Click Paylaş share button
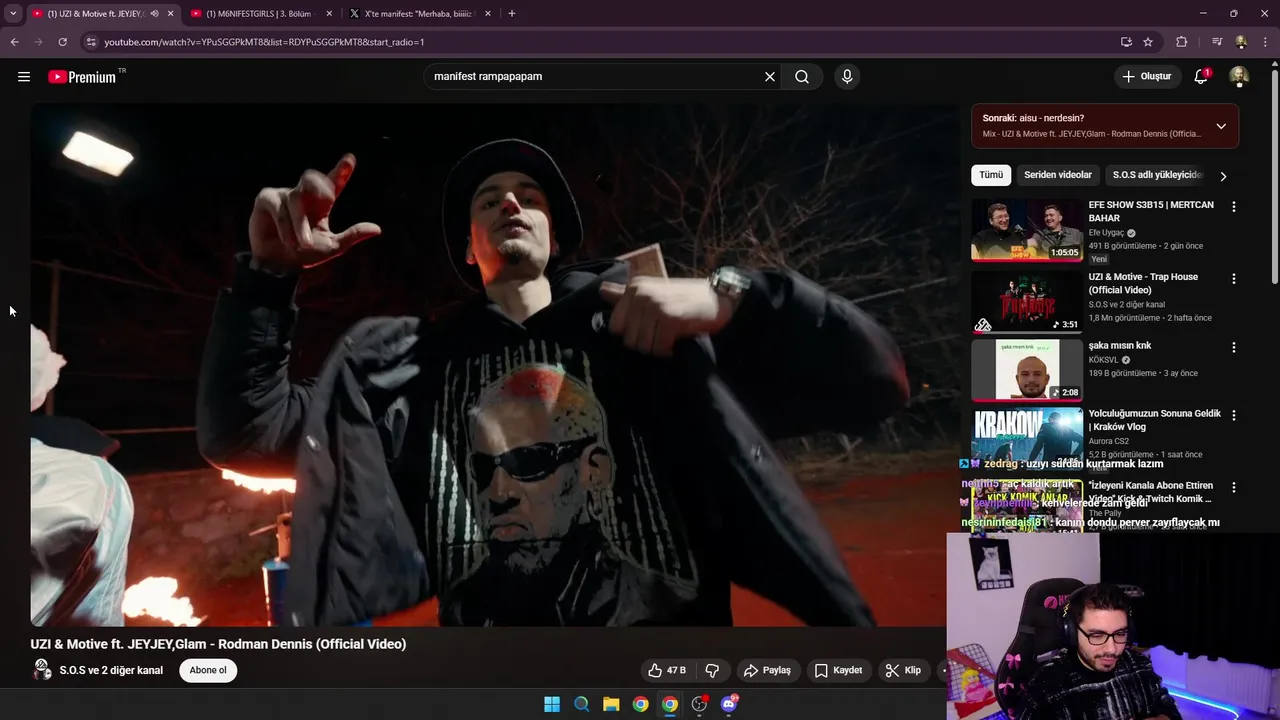 [x=767, y=670]
